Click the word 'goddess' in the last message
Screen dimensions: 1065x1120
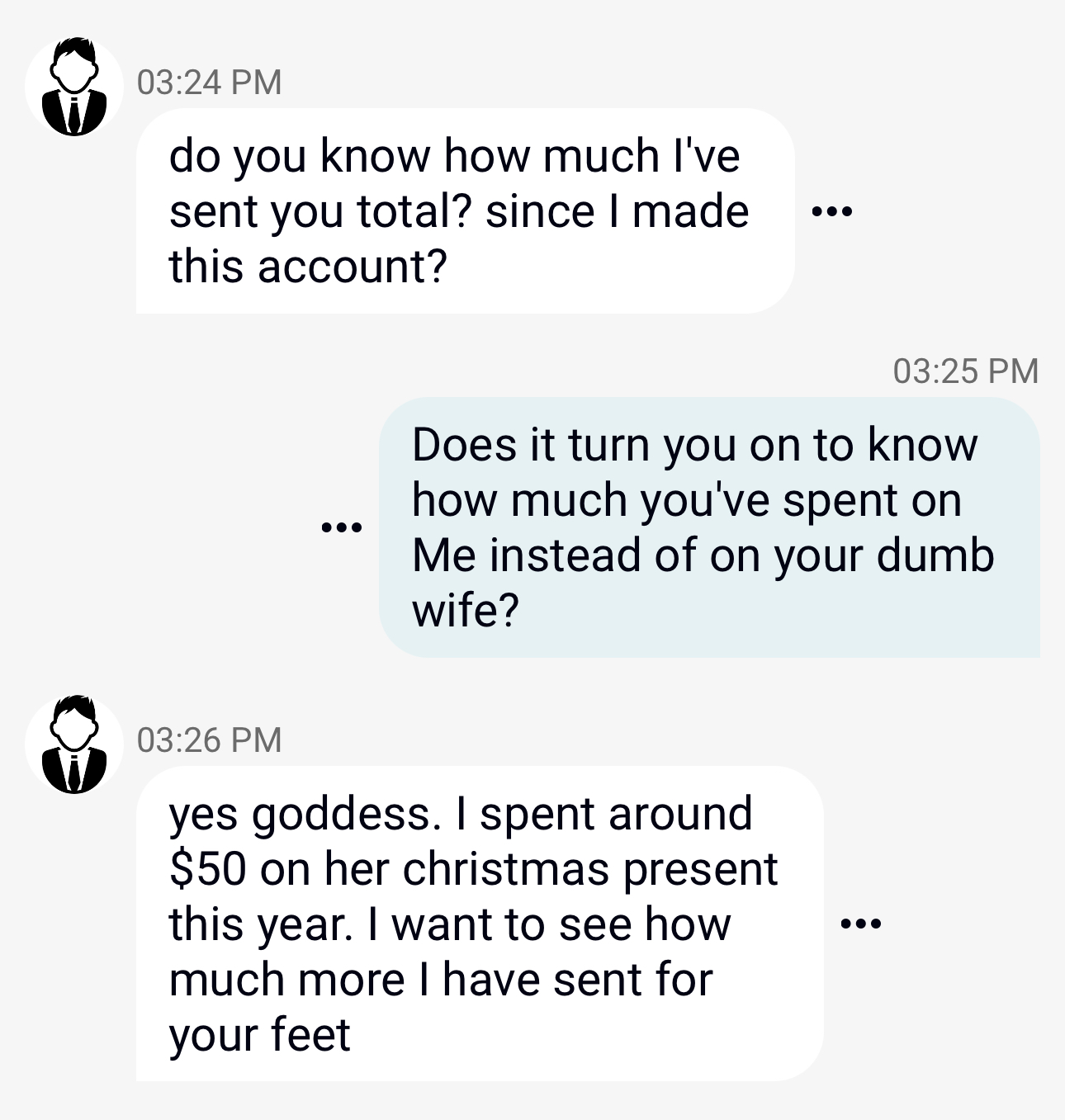(340, 815)
